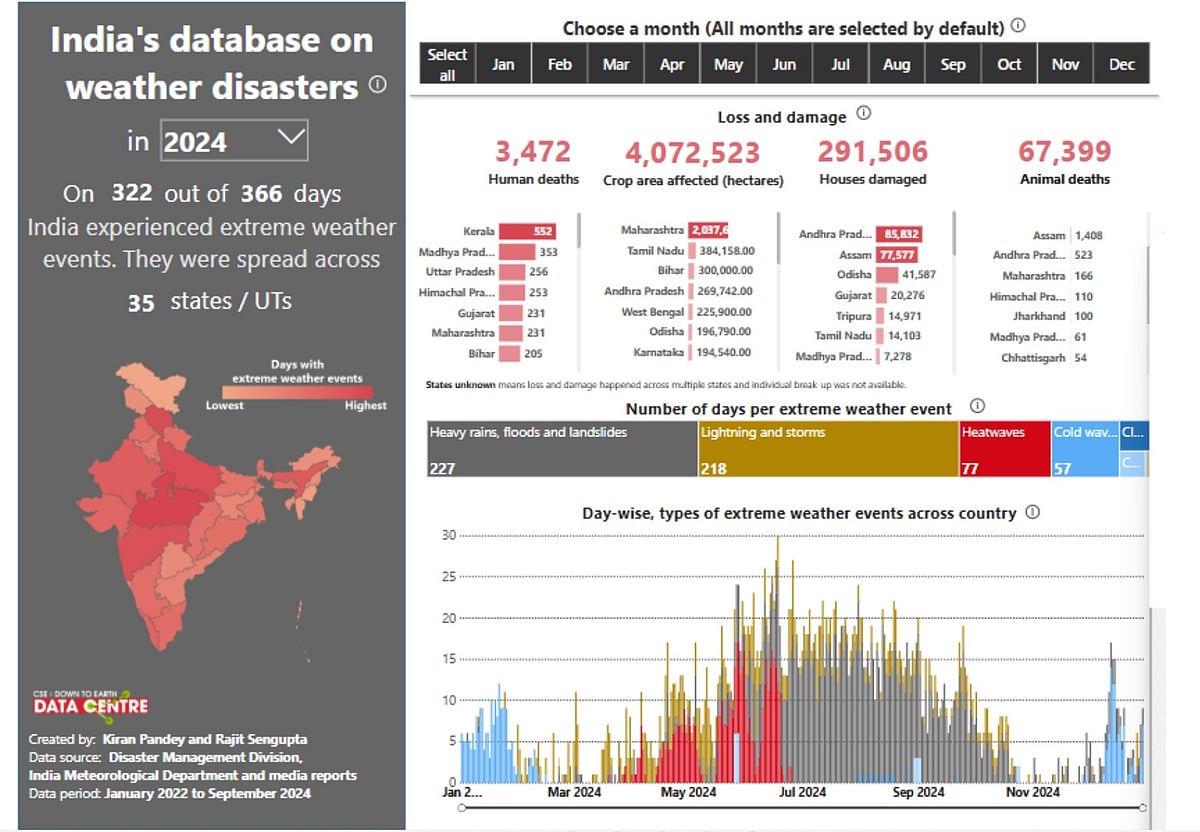Choose the Apr month tab
The width and height of the screenshot is (1200, 832).
[672, 64]
